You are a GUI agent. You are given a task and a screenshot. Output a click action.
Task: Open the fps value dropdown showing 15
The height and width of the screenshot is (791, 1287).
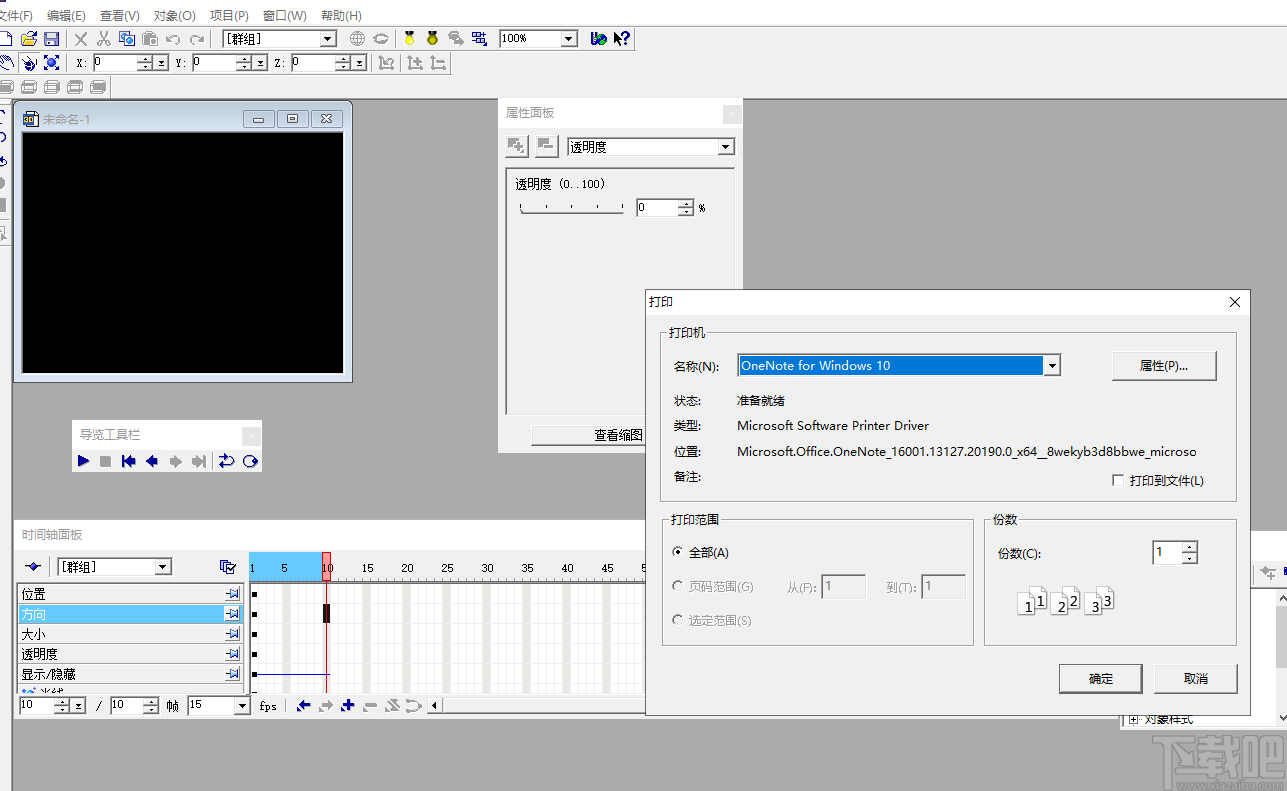coord(243,705)
